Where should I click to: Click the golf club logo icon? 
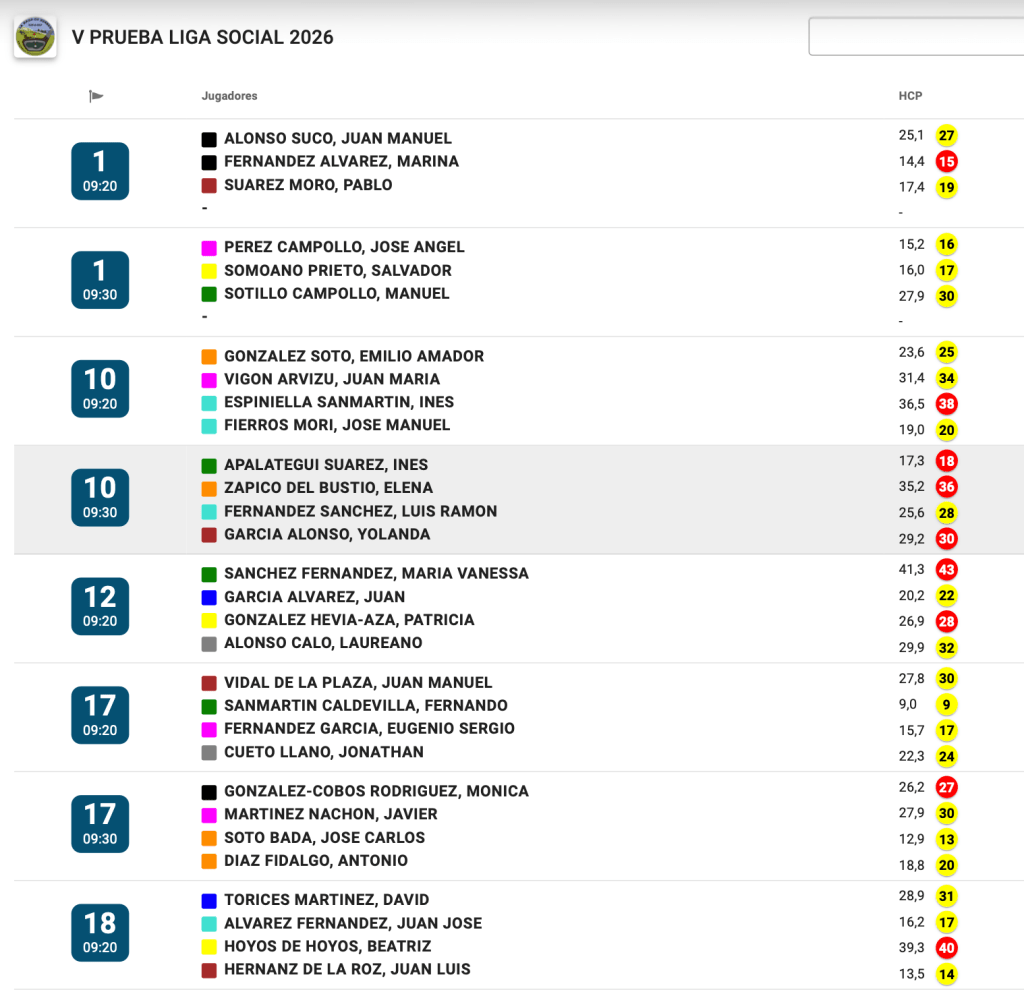(x=35, y=38)
